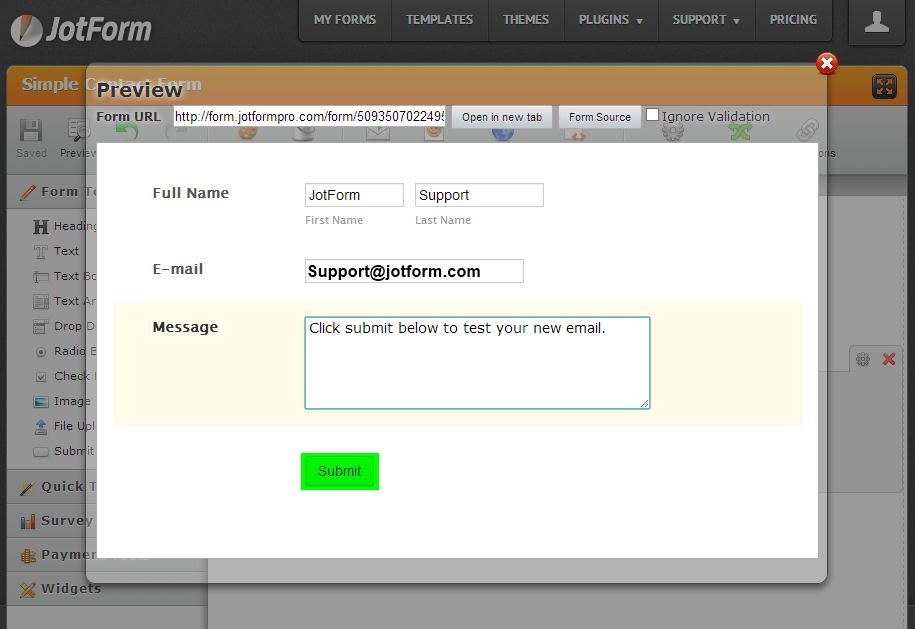Screen dimensions: 915x629
Task: Click the JotForm logo
Action: [82, 29]
